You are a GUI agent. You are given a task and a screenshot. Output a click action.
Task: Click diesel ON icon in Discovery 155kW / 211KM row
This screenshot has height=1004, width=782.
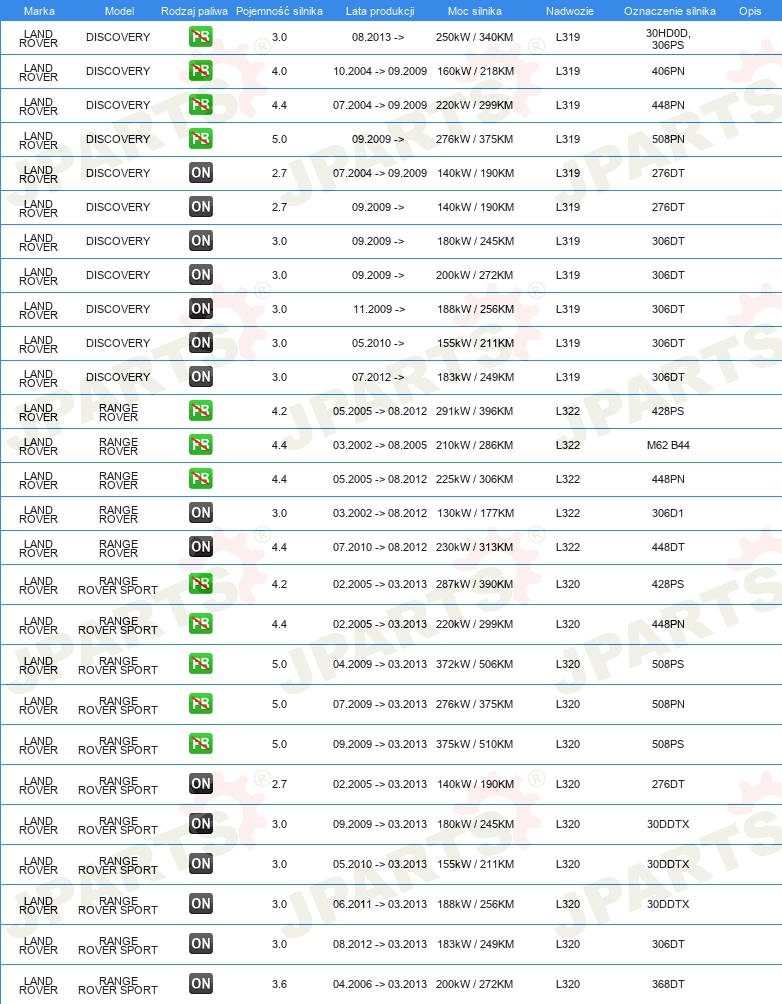point(200,343)
